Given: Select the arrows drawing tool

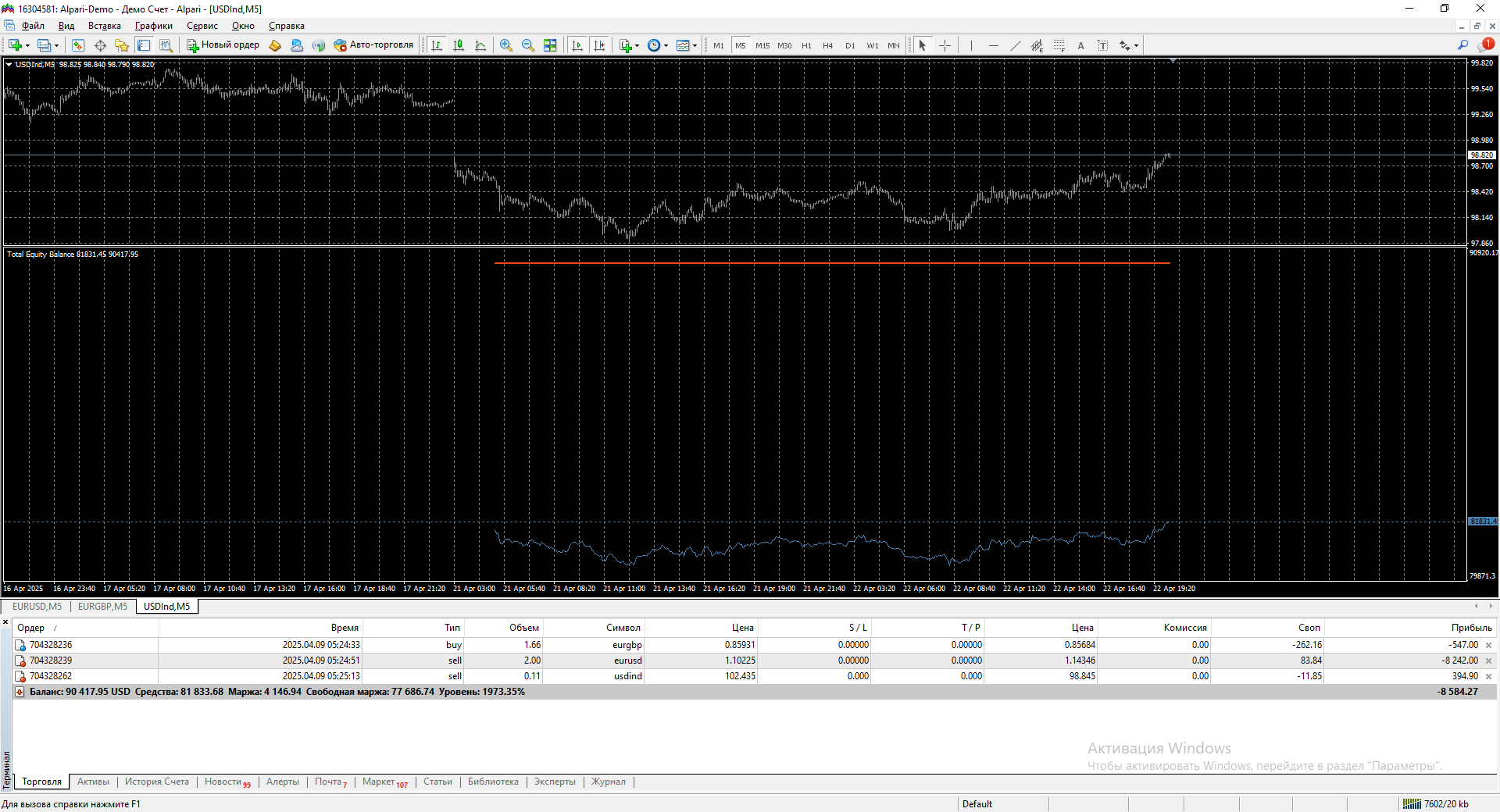Looking at the screenshot, I should [x=1124, y=45].
